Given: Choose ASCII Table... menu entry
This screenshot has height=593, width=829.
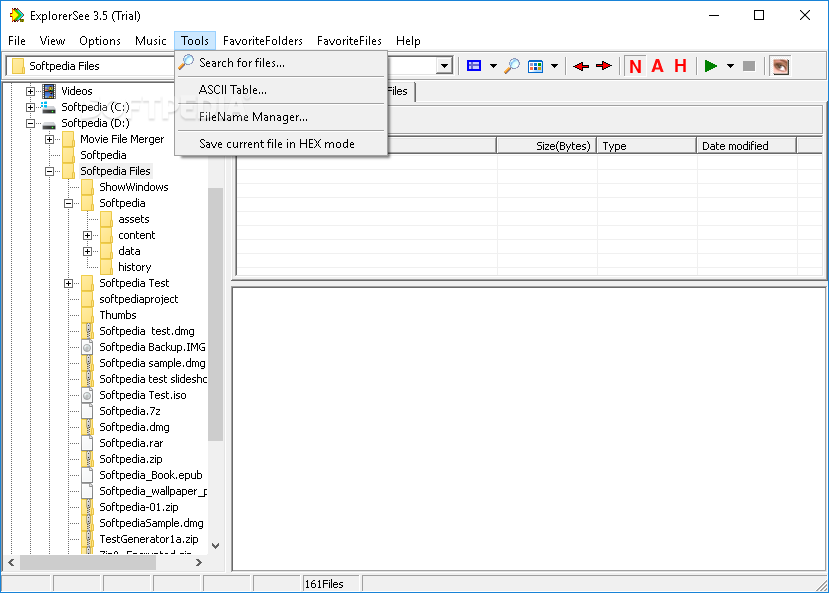Looking at the screenshot, I should click(281, 90).
